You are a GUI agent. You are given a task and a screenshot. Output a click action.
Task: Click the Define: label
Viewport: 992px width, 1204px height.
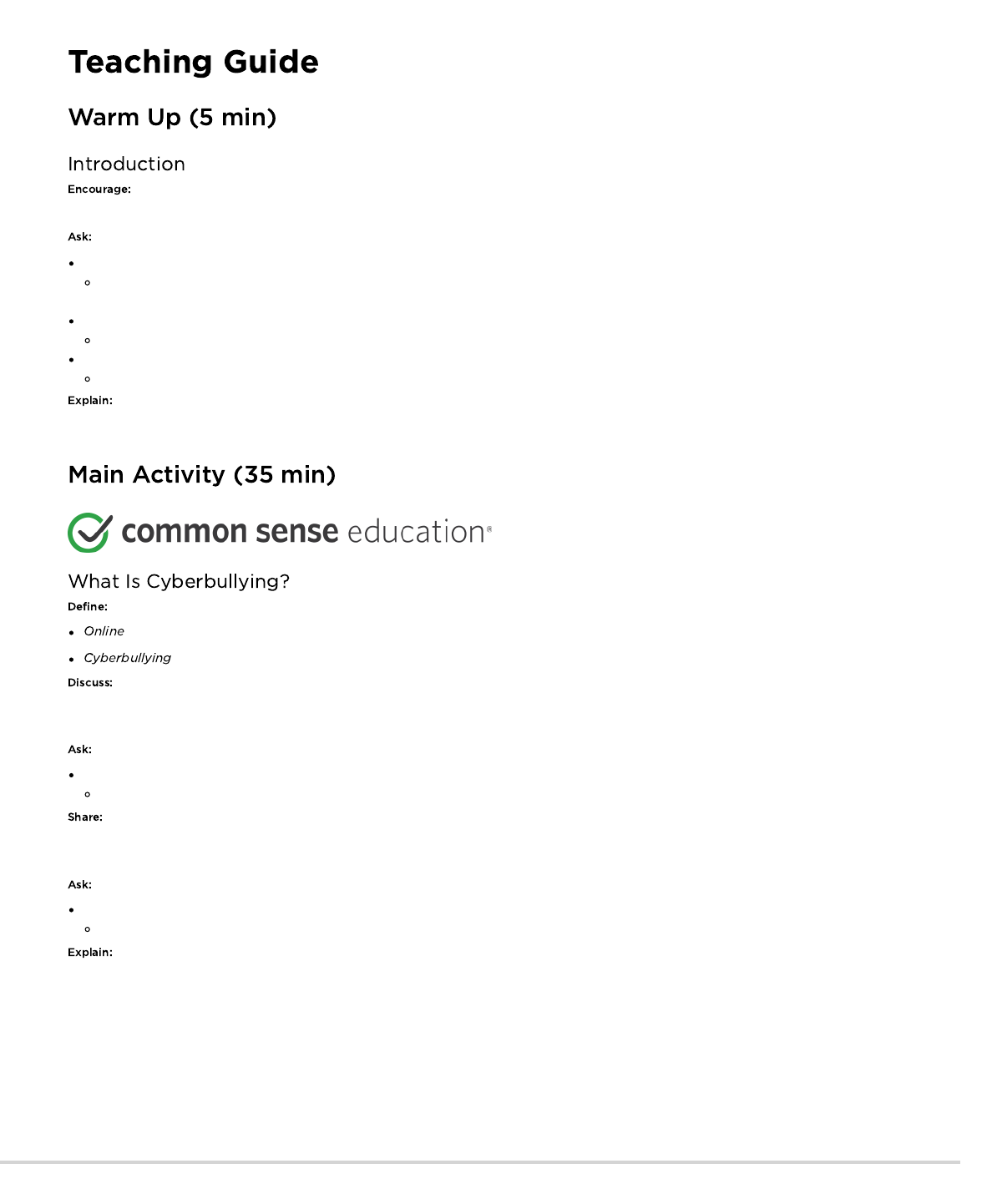(87, 607)
